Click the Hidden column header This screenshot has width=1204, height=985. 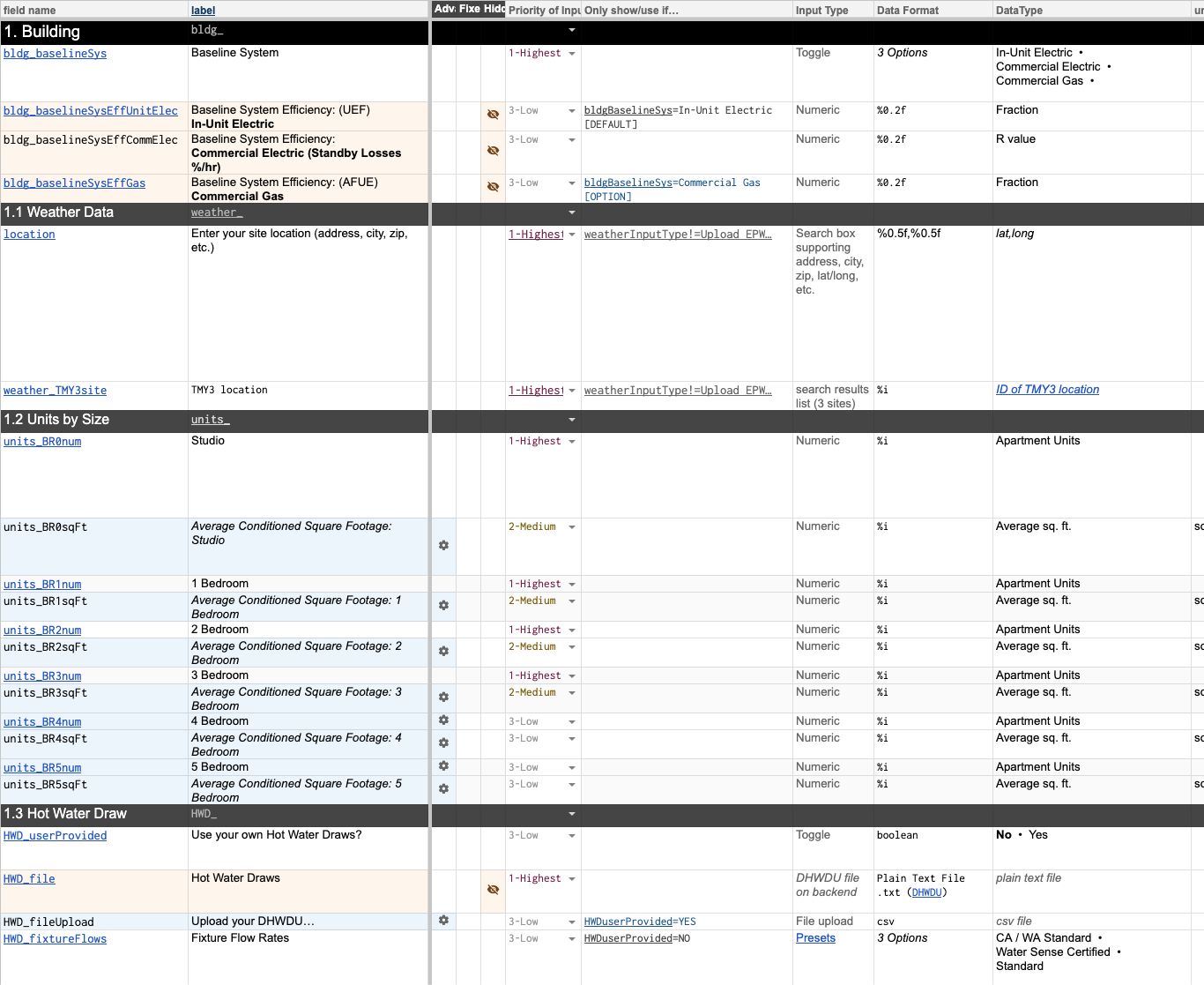pos(492,10)
